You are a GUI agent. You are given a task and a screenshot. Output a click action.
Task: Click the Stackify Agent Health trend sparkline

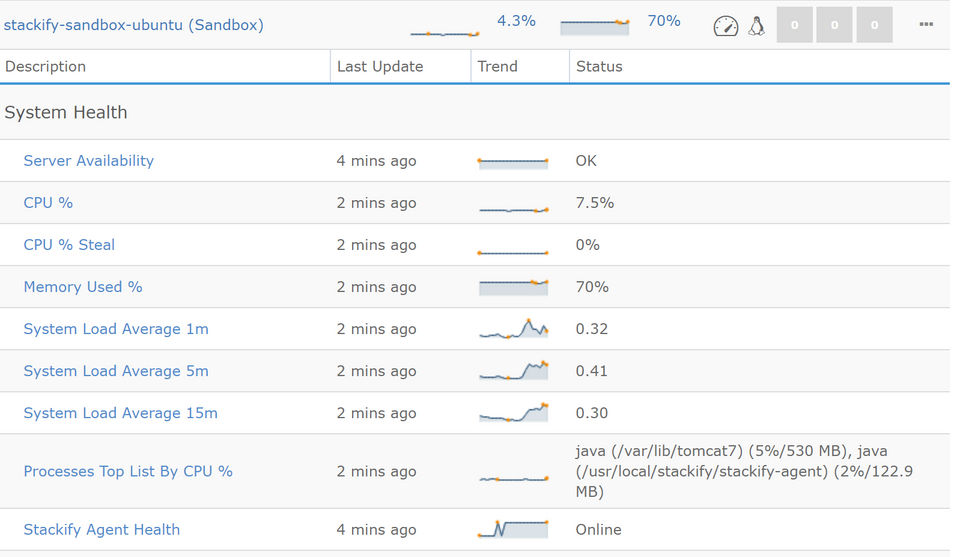point(514,528)
